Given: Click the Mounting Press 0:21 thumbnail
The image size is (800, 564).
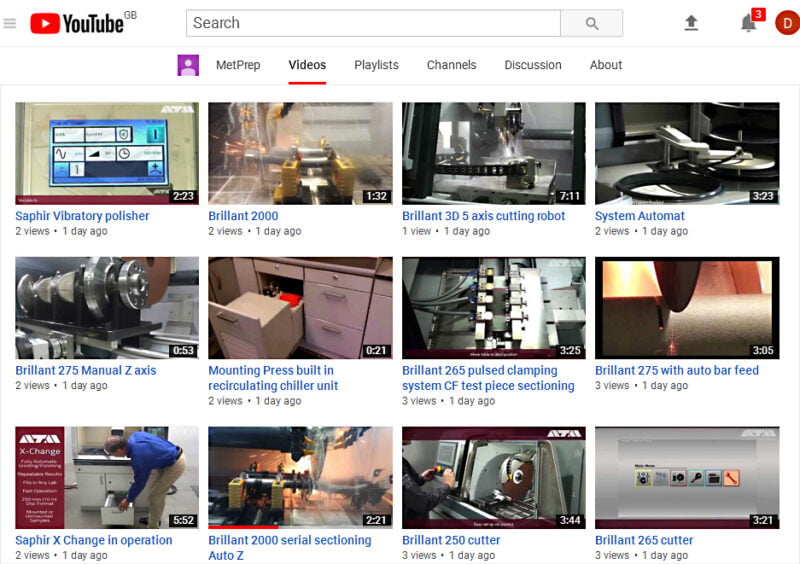Looking at the screenshot, I should click(x=301, y=308).
